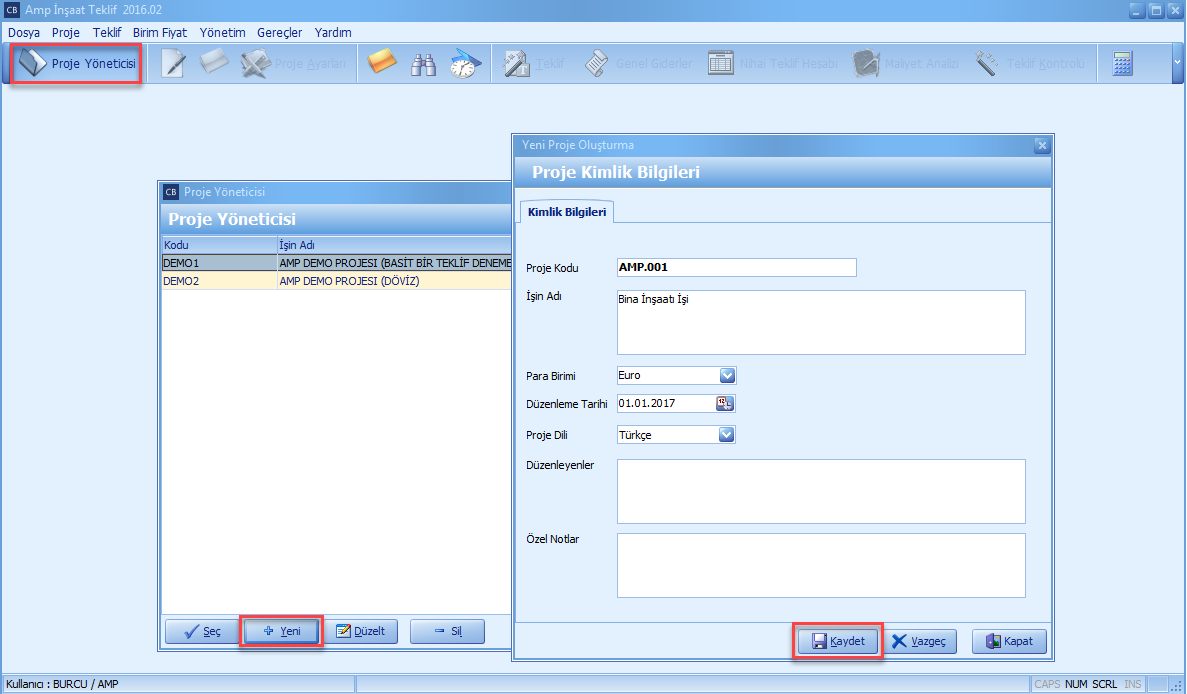Screen dimensions: 1187x694
Task: Click the Yeni button in Proje Yöneticisi
Action: [x=282, y=631]
